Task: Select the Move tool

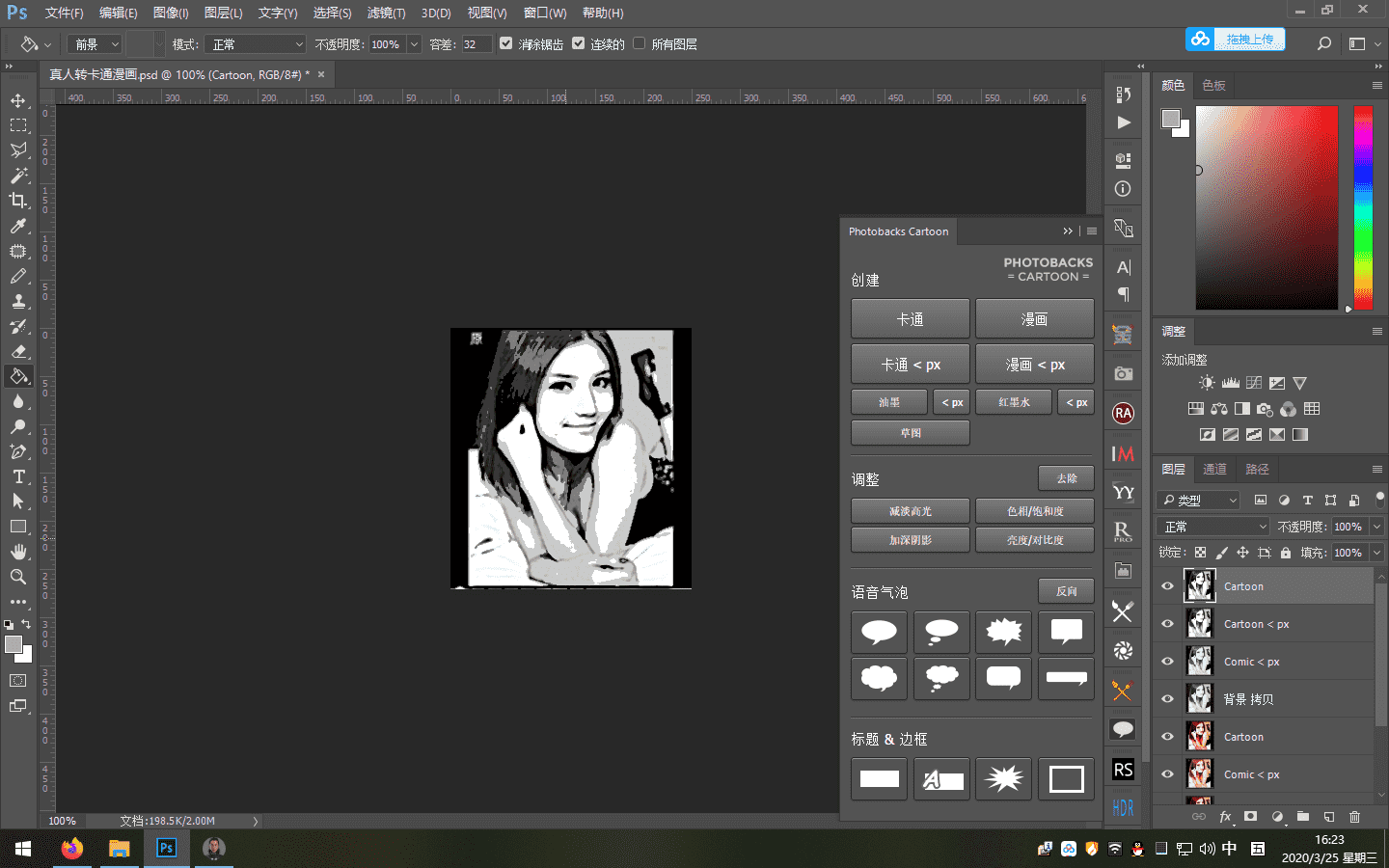Action: coord(18,100)
